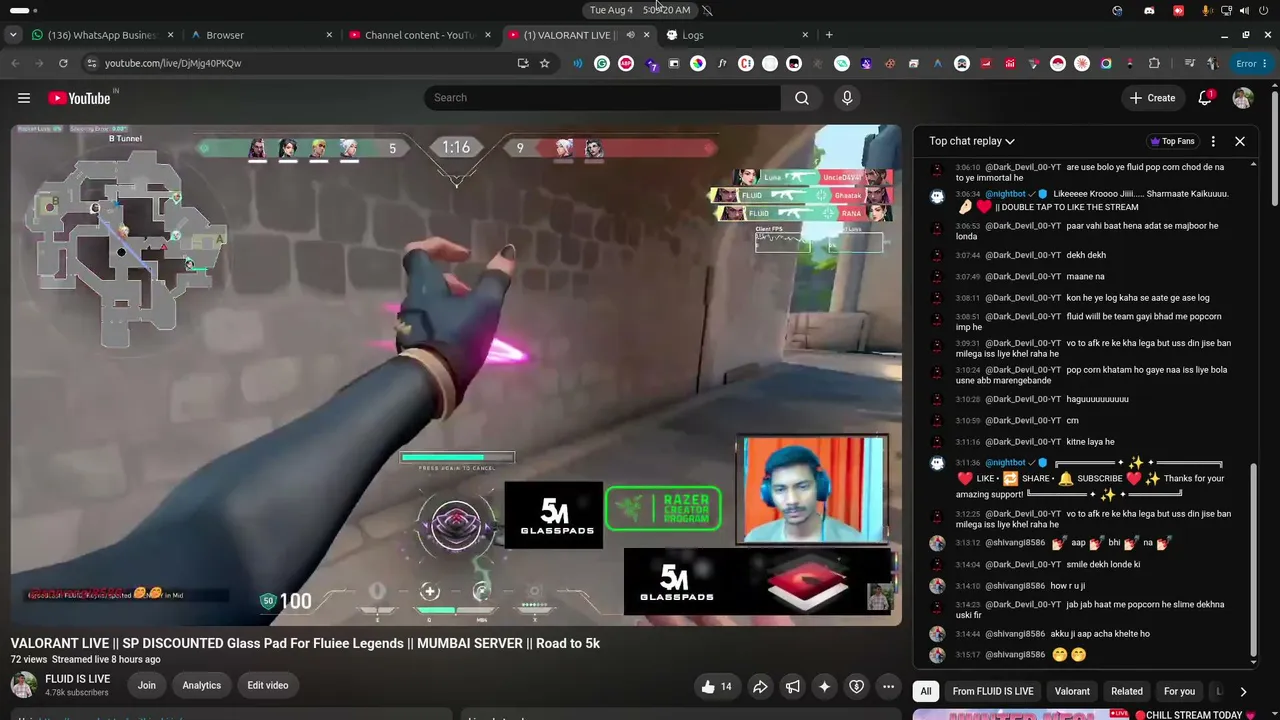Screen dimensions: 1280x720
Task: Mute the VALORANT LIVE tab audio
Action: click(x=630, y=35)
